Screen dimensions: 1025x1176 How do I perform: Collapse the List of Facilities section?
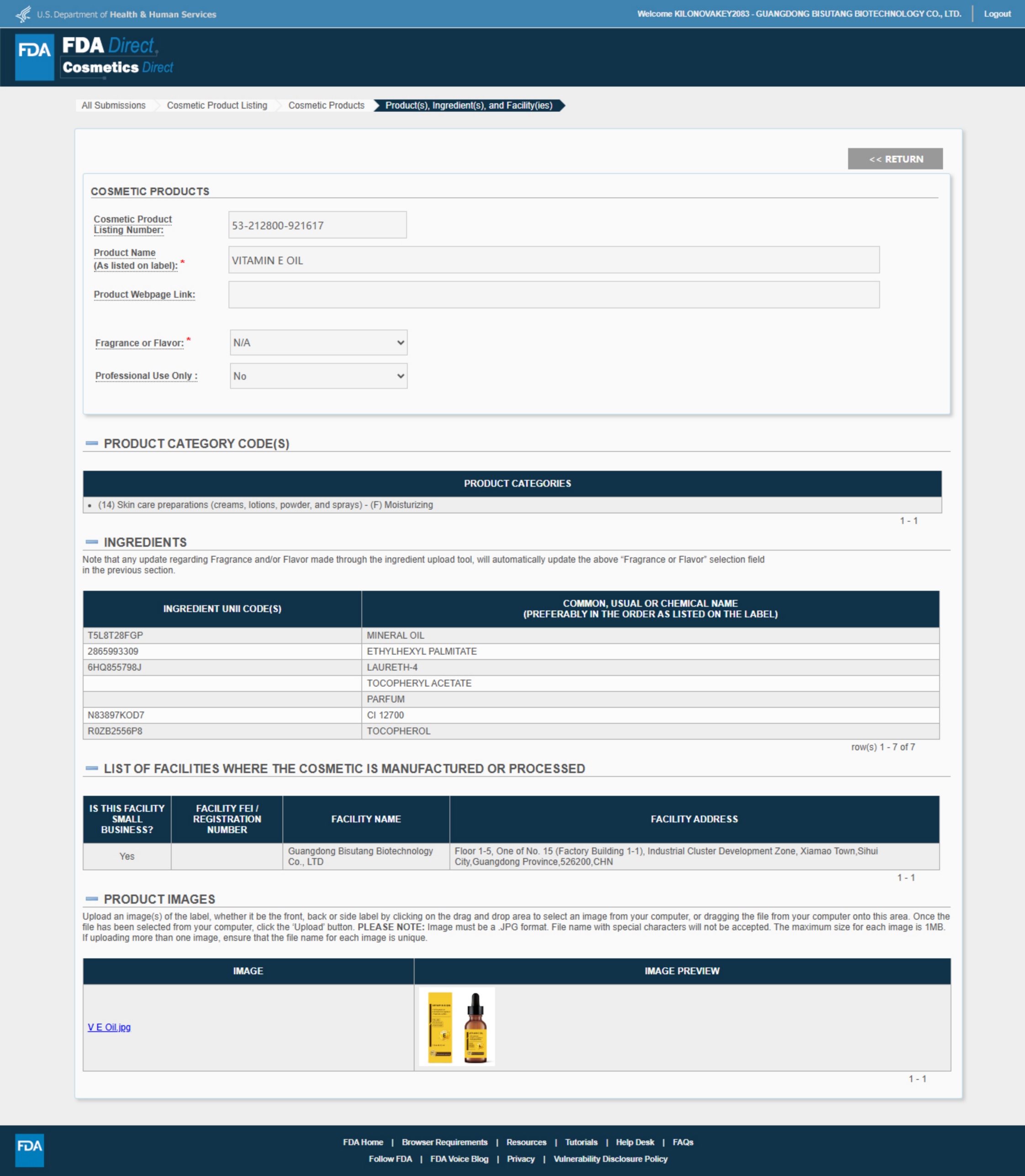[x=91, y=768]
